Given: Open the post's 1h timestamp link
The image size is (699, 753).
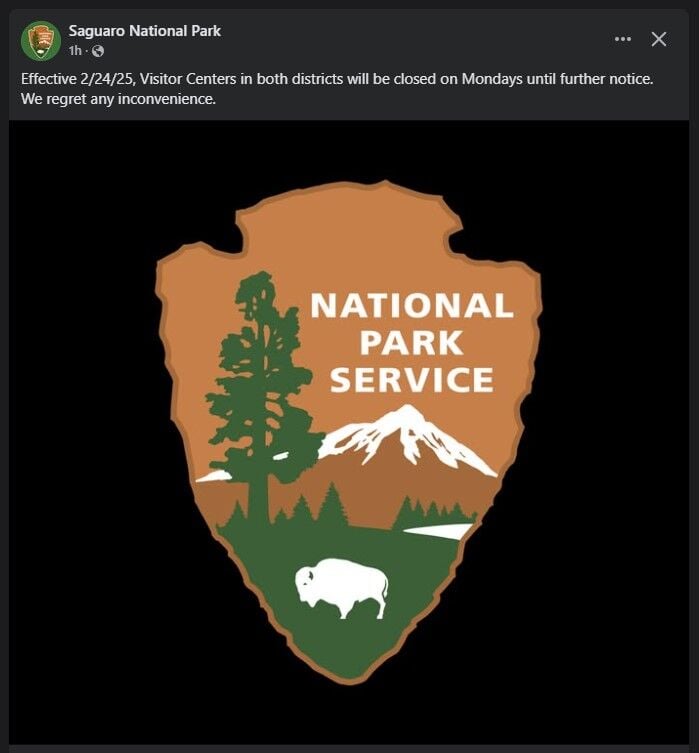Looking at the screenshot, I should tap(75, 51).
